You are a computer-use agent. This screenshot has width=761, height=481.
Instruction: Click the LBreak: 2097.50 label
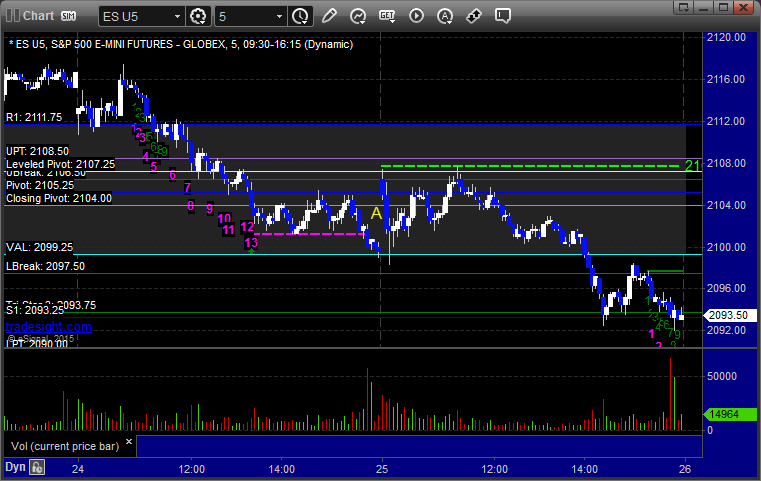[45, 266]
